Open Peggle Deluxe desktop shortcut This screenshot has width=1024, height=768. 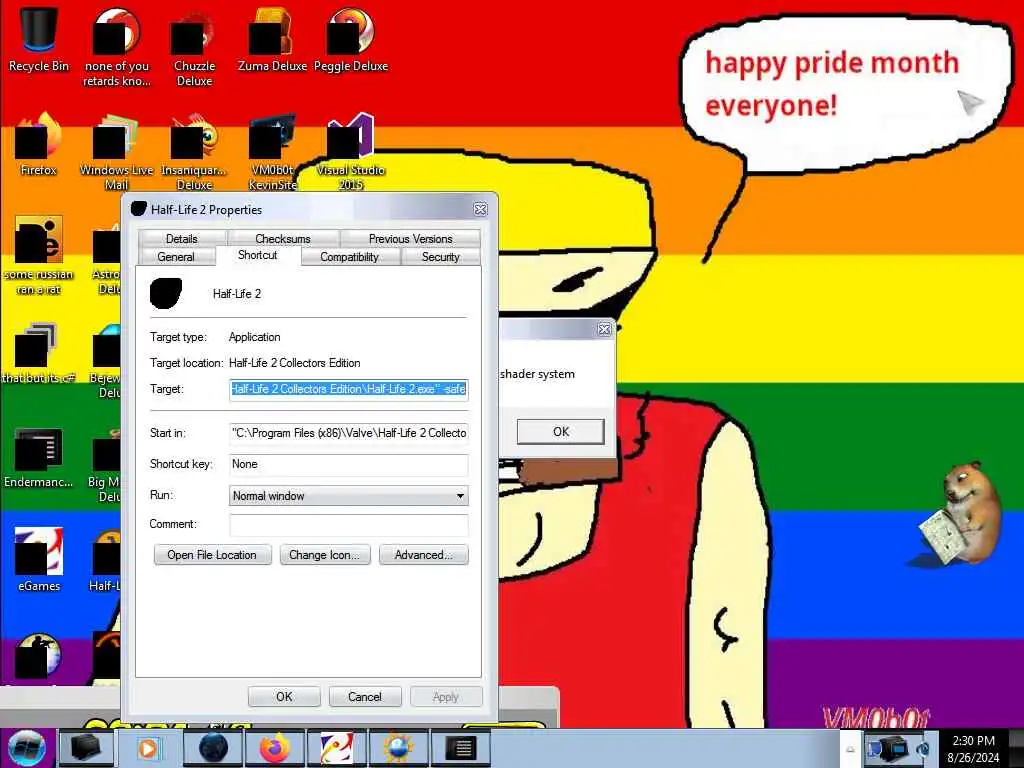pos(351,39)
